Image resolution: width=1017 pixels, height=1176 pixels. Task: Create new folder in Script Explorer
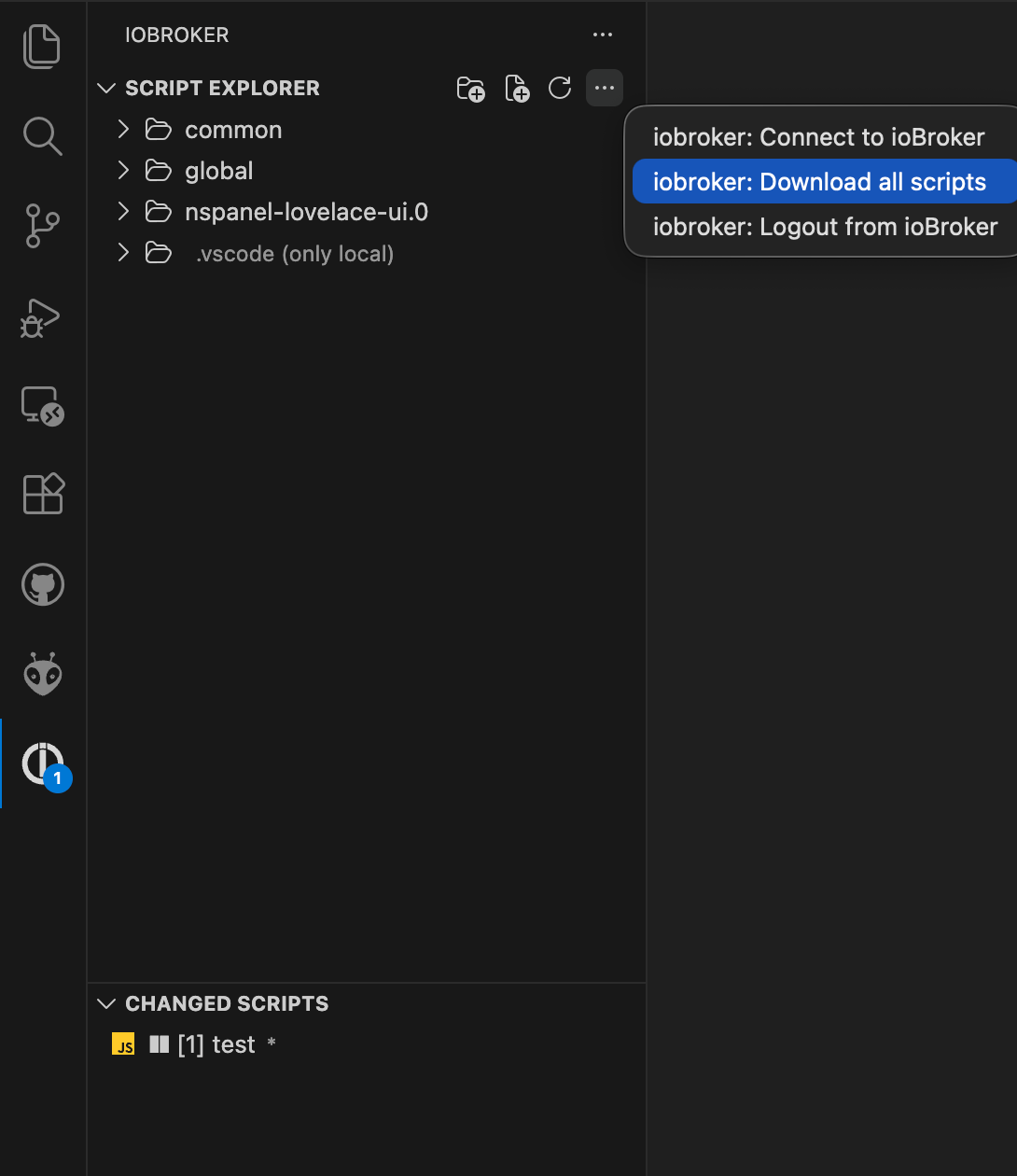[x=470, y=89]
